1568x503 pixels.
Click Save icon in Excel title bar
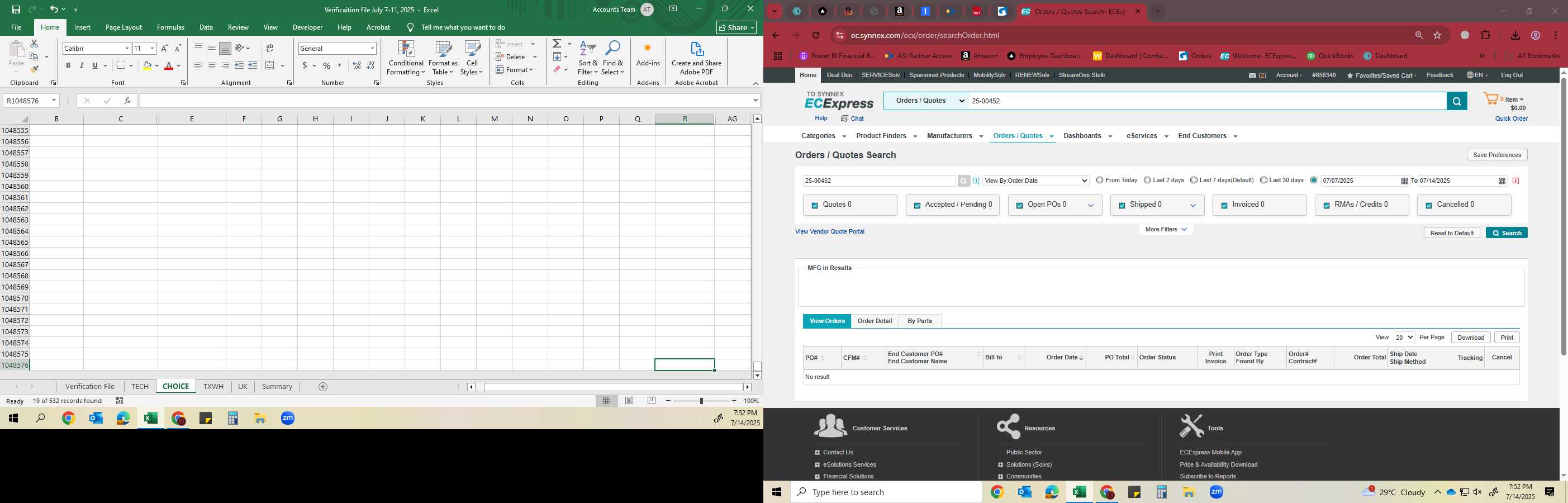tap(16, 10)
